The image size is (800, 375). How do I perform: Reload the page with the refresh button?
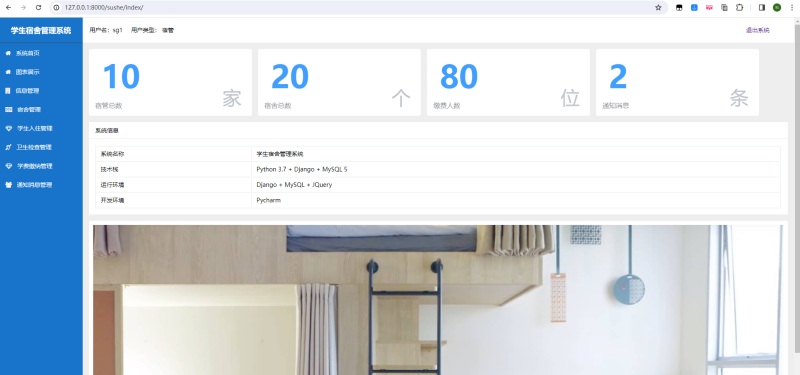(38, 8)
